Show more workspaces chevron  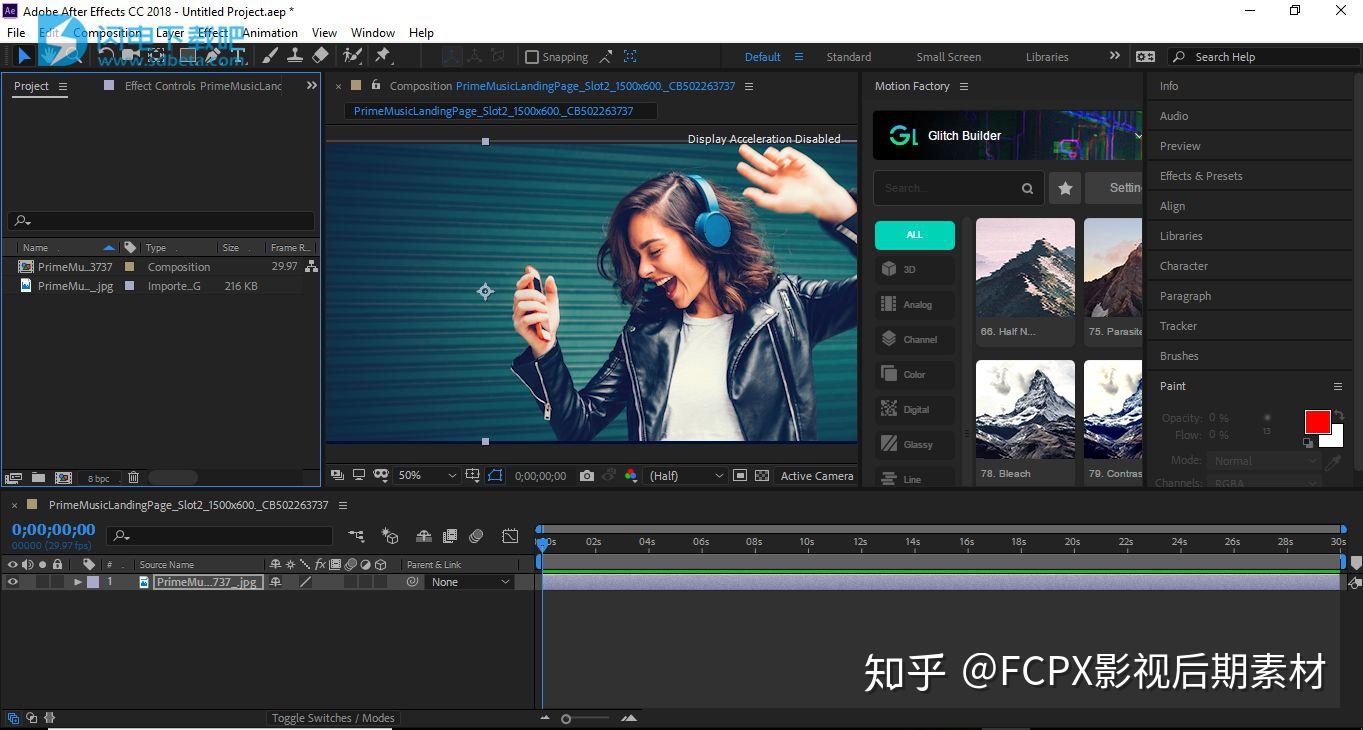point(1115,56)
